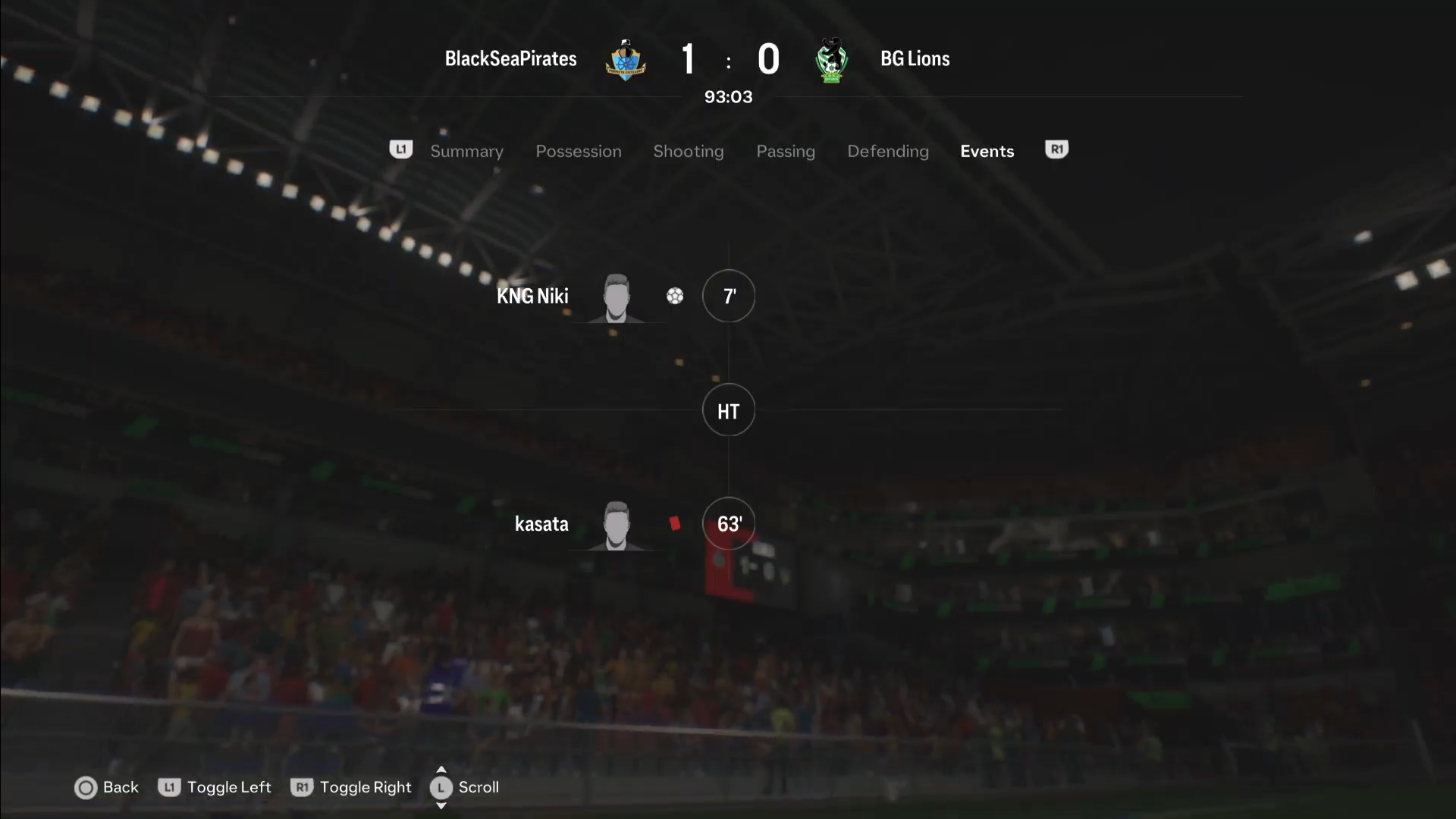1456x819 pixels.
Task: Select the red card icon beside kasata
Action: point(674,523)
